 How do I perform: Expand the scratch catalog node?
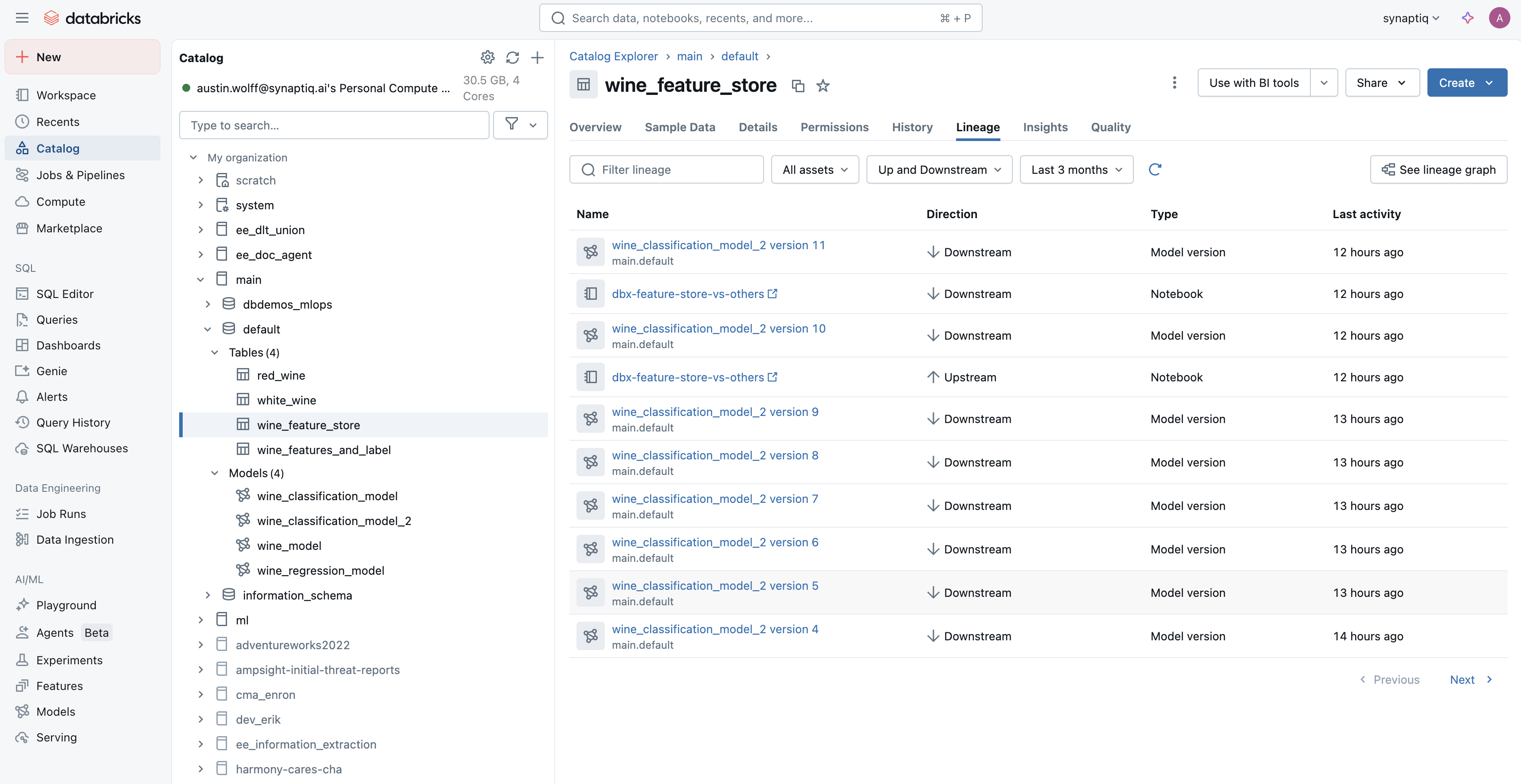(201, 180)
